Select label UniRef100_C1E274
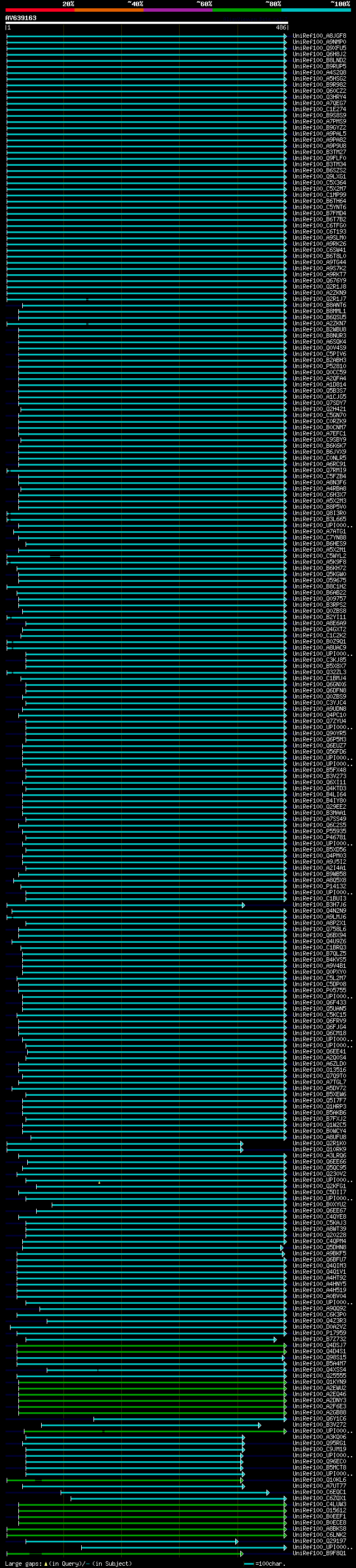The height and width of the screenshot is (1568, 356). click(x=319, y=109)
